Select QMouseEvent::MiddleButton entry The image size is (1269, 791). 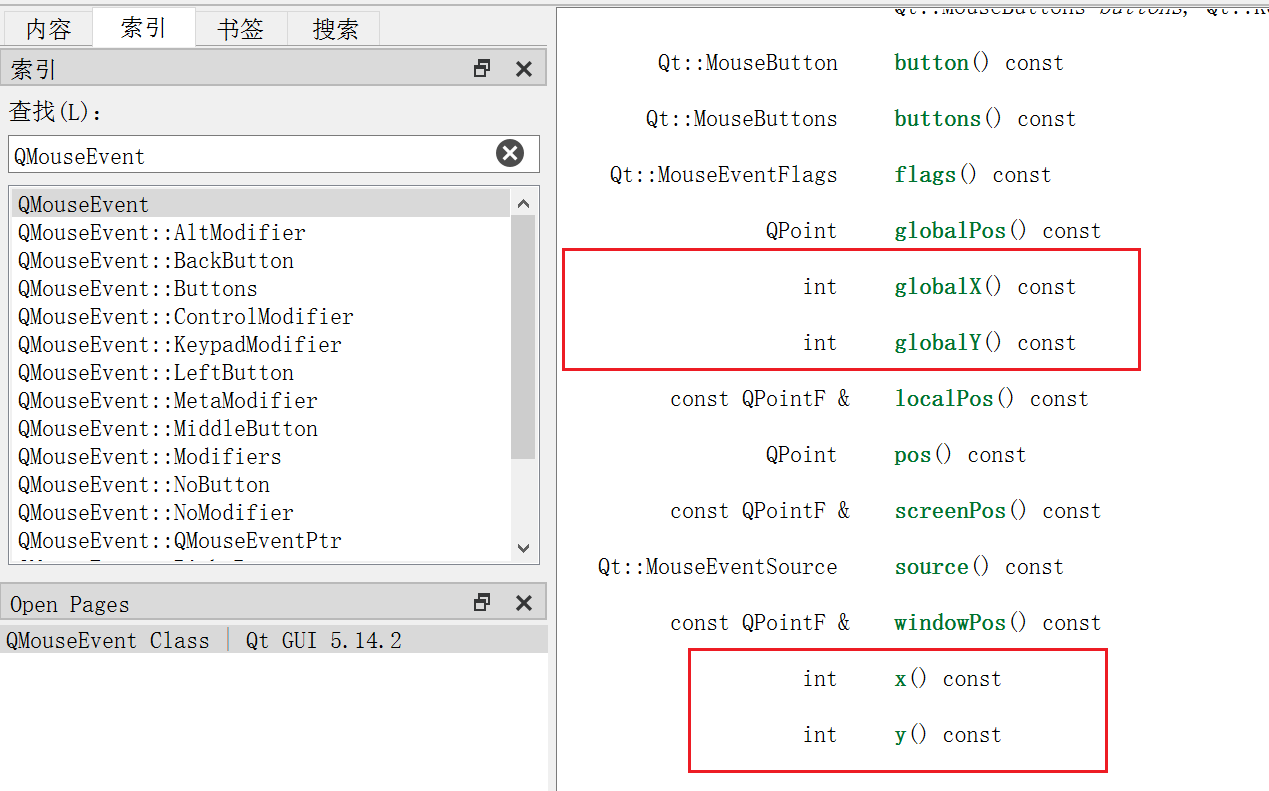tap(168, 428)
